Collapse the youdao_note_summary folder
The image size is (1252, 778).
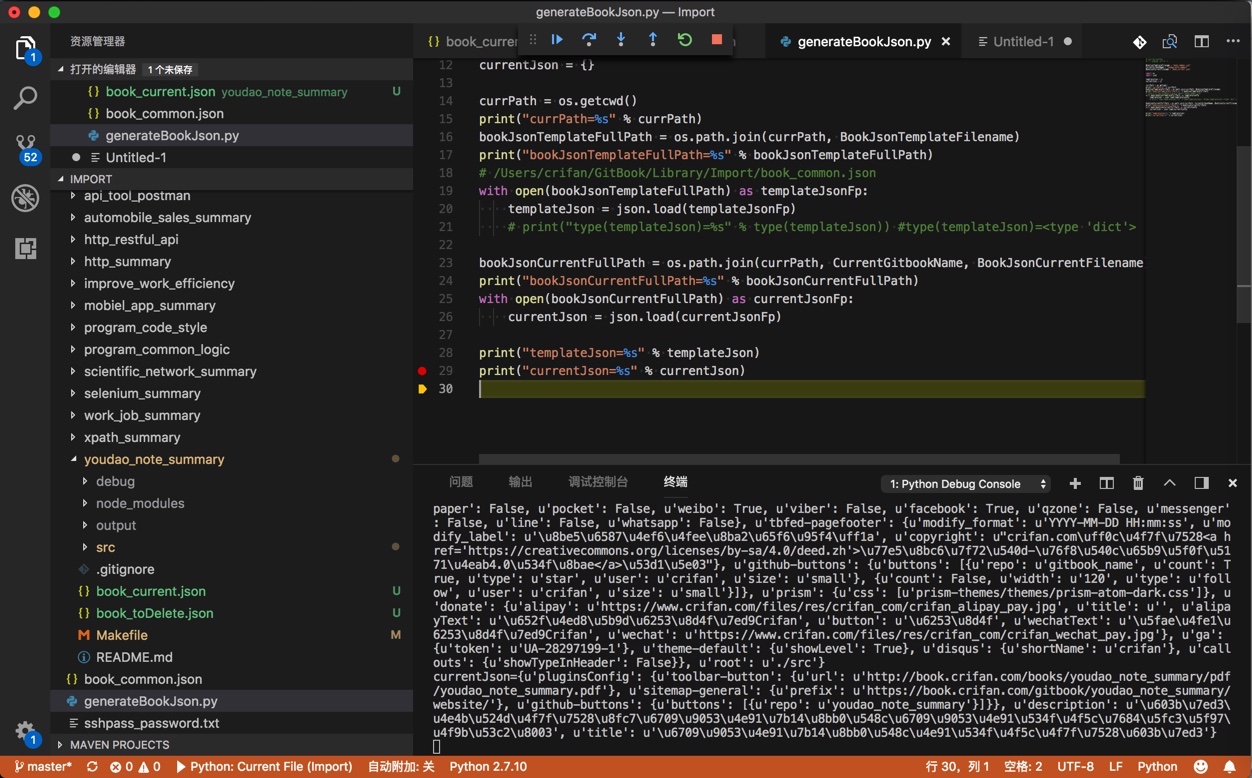click(153, 459)
